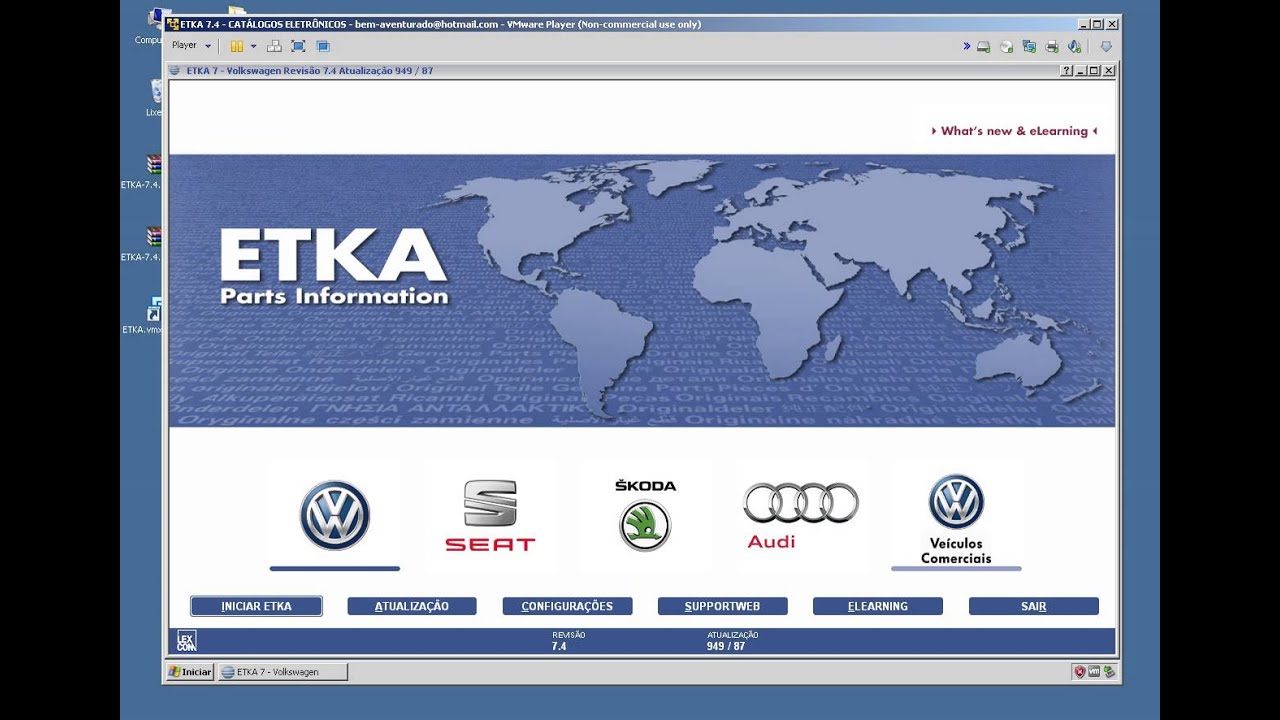The image size is (1280, 720).
Task: Click the ETKA window help question mark
Action: point(1067,71)
